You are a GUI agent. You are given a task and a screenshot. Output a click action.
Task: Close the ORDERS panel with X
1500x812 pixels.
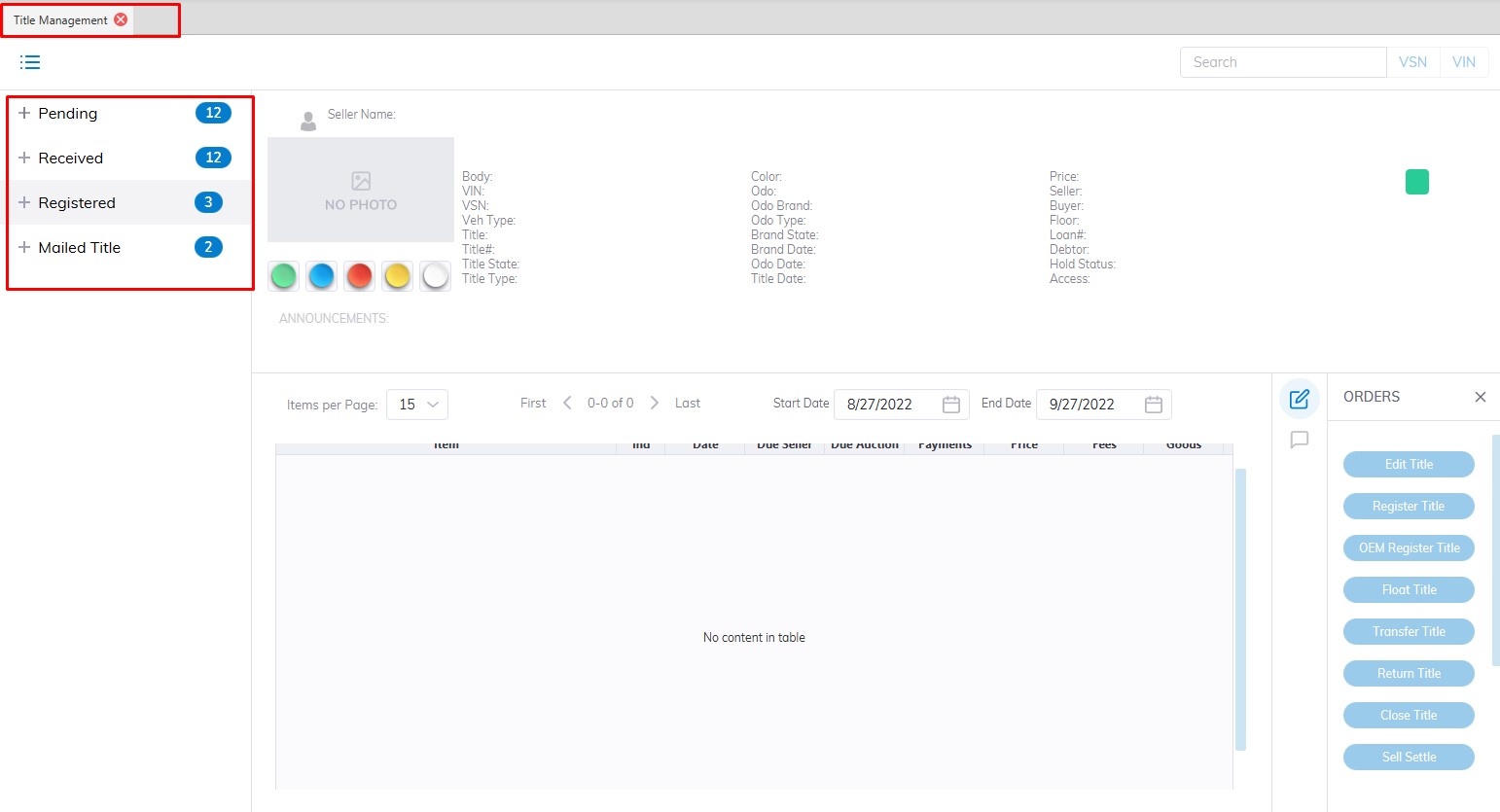1480,397
